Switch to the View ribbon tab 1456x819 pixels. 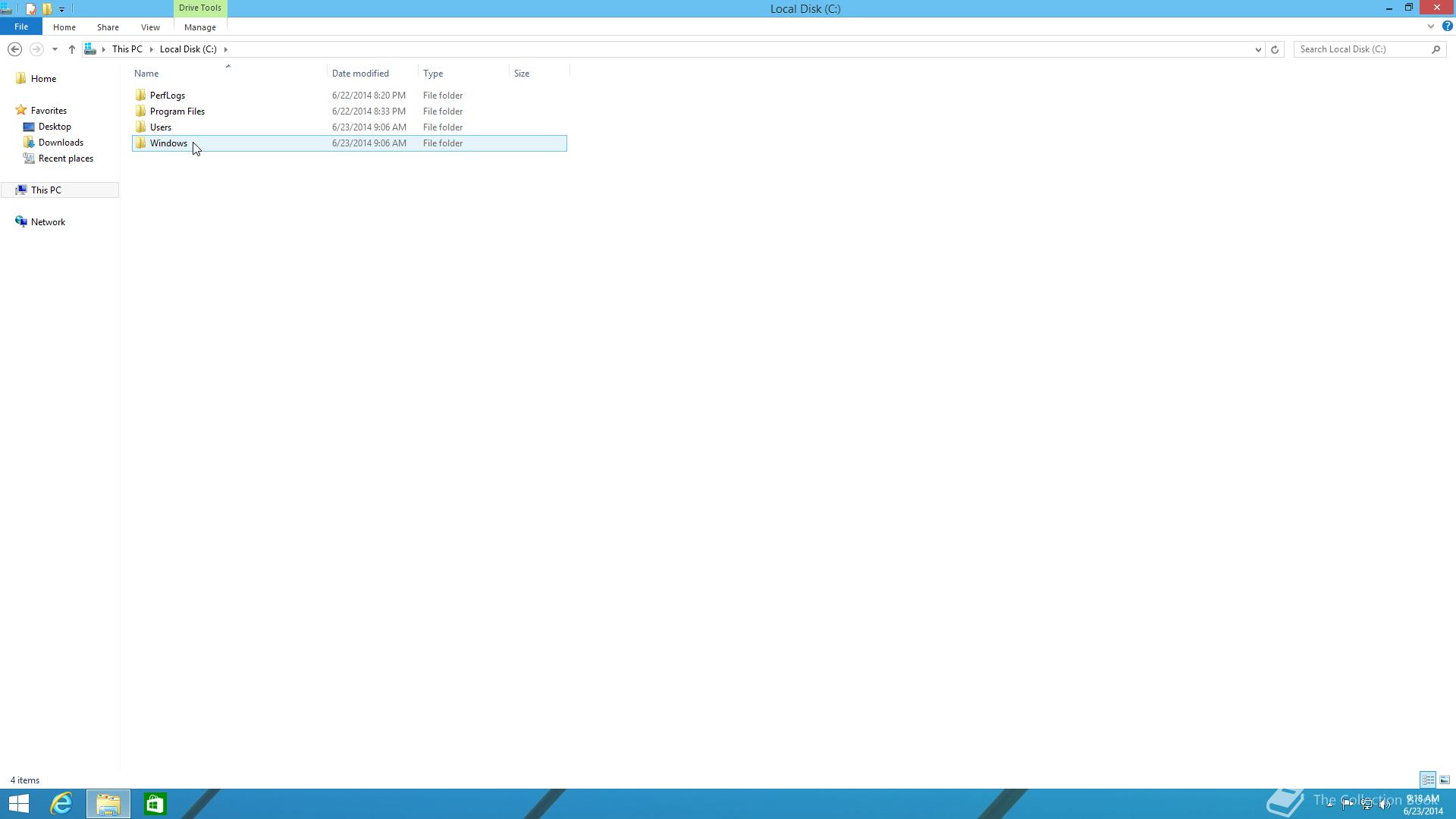(150, 27)
